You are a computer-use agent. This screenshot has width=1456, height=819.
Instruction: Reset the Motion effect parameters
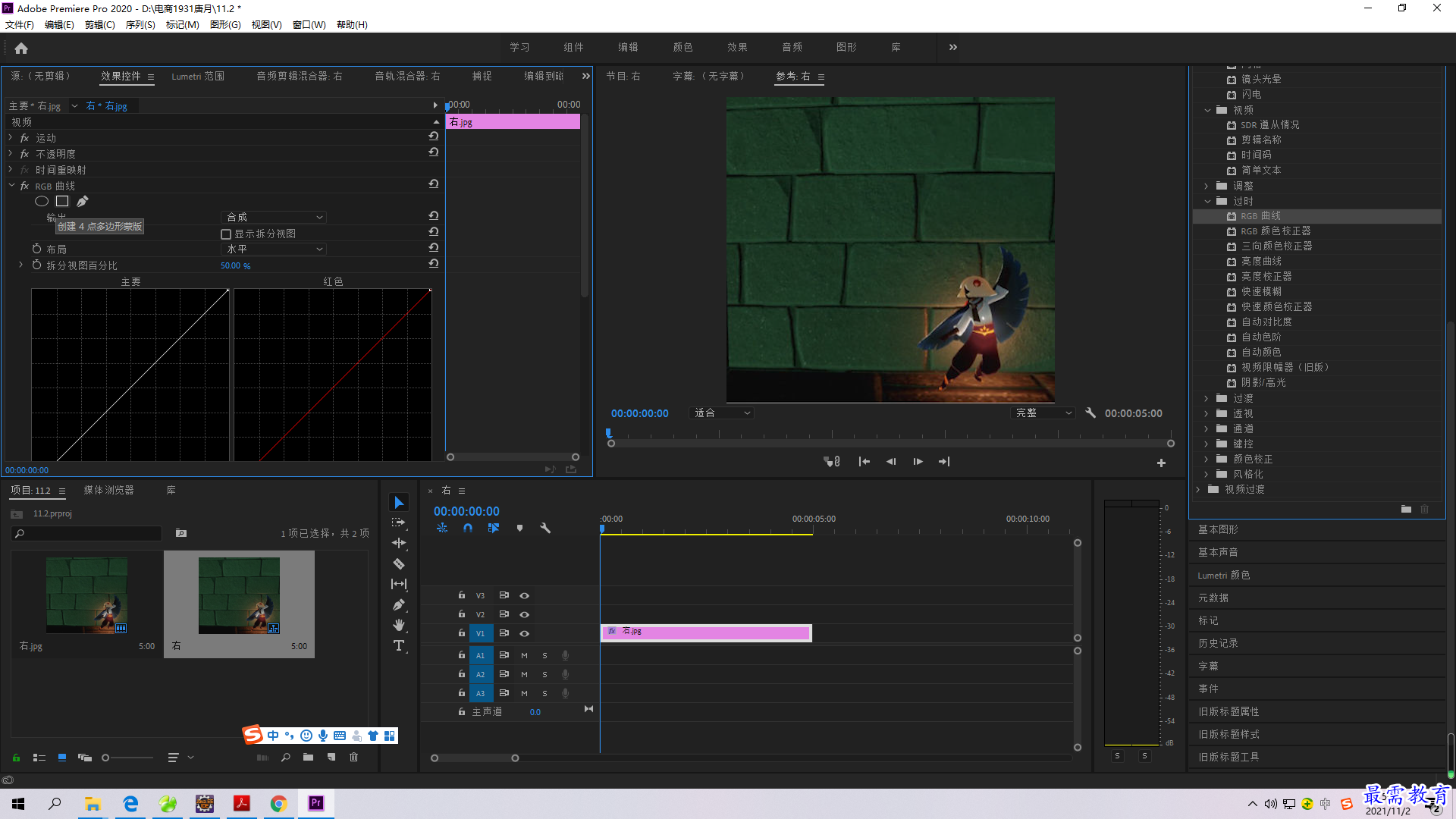pyautogui.click(x=434, y=136)
